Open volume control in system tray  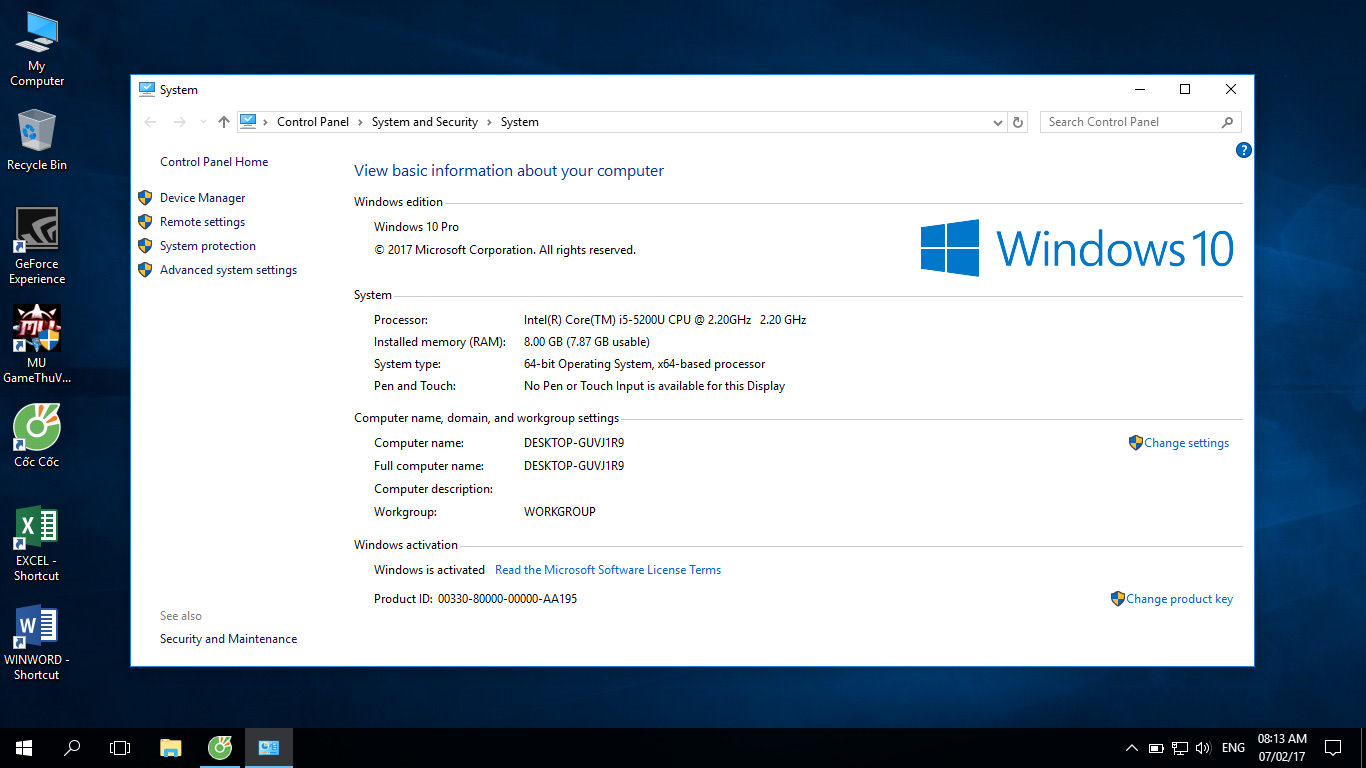1203,748
